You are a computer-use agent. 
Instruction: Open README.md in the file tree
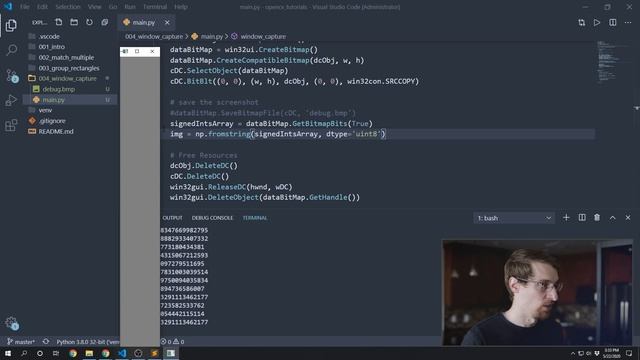point(70,131)
